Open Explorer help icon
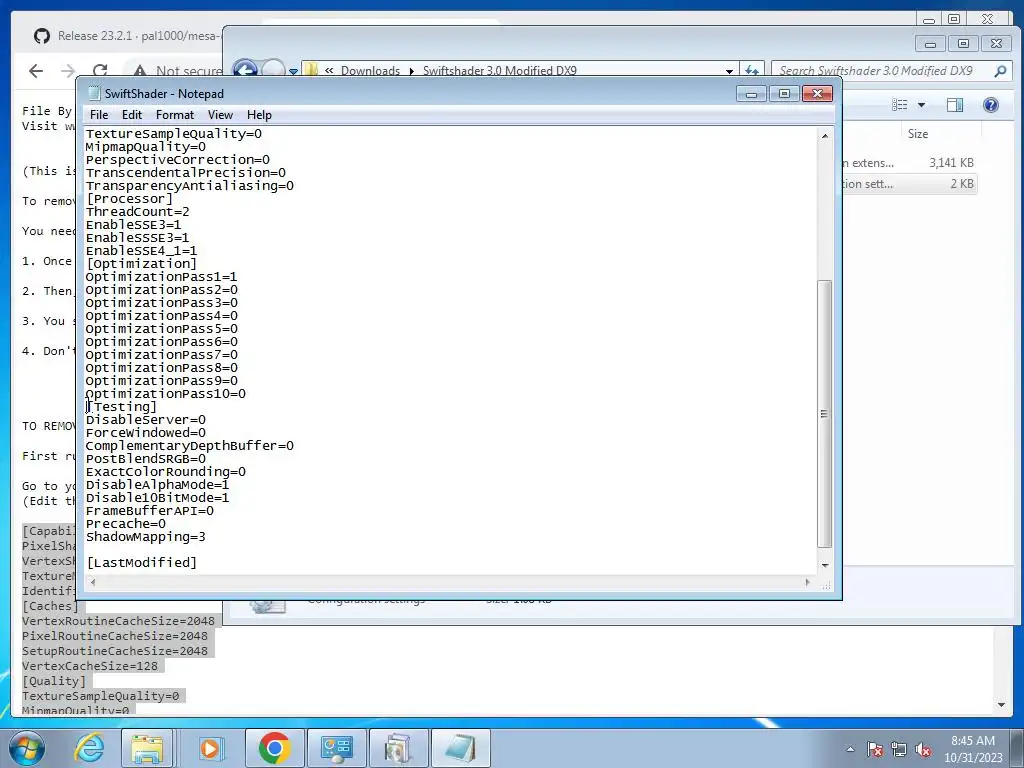Viewport: 1024px width, 768px height. coord(991,104)
